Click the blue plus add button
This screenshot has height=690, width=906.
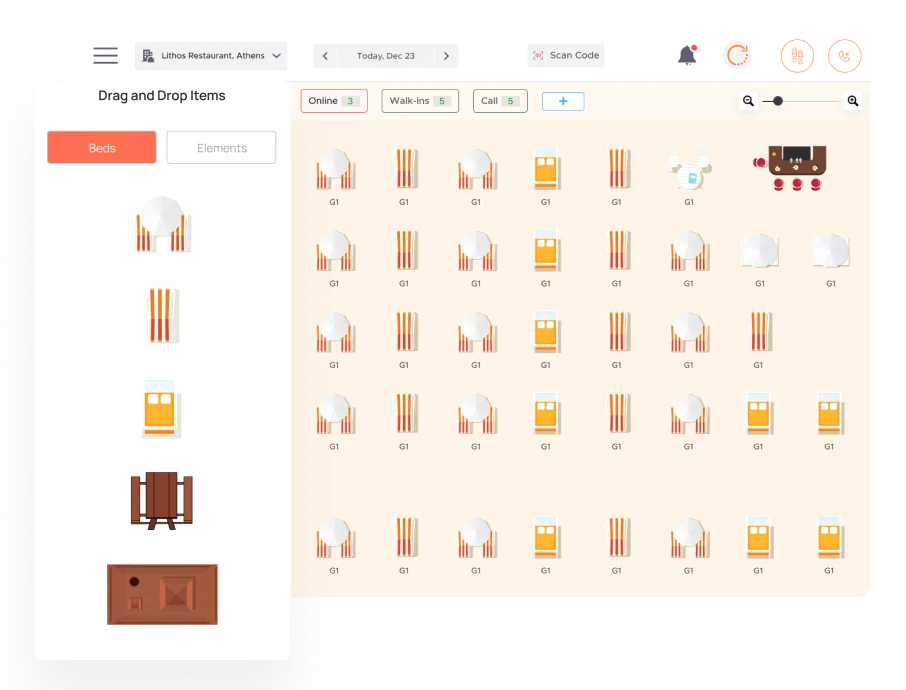563,101
